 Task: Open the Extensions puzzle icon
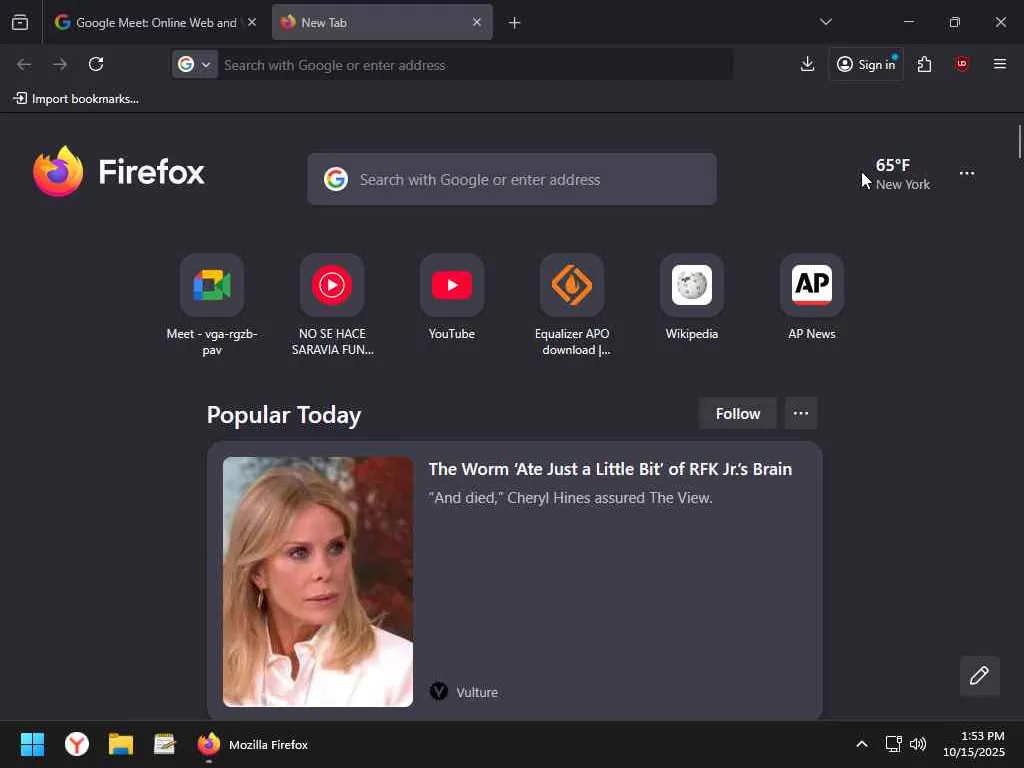[924, 64]
